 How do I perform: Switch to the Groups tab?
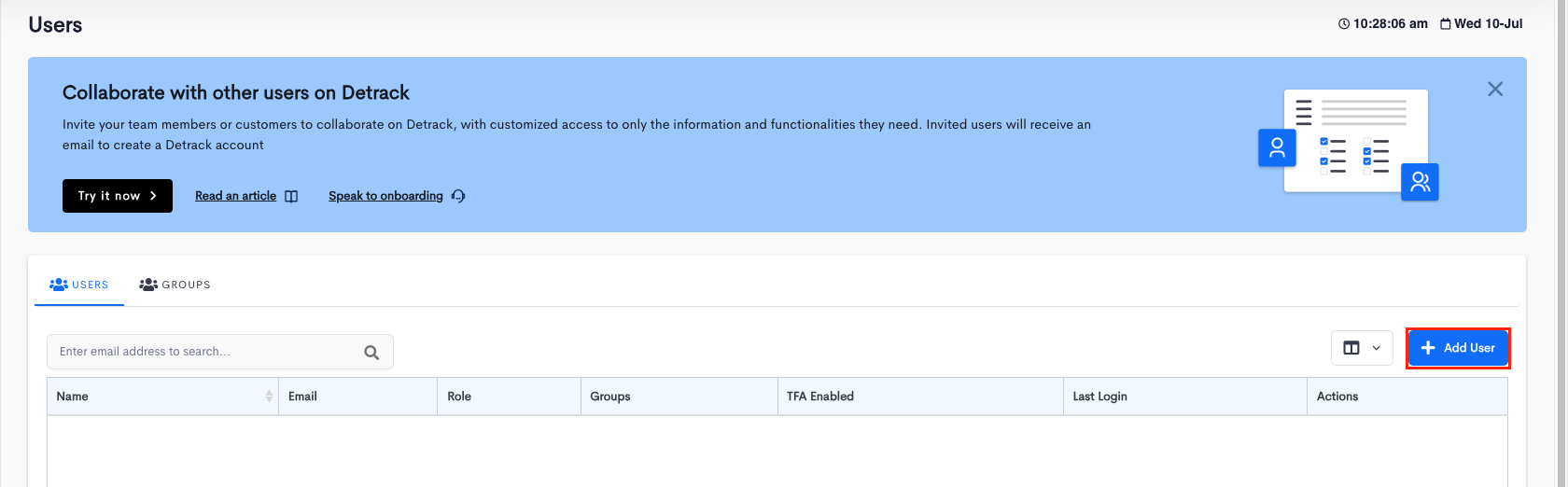[175, 285]
